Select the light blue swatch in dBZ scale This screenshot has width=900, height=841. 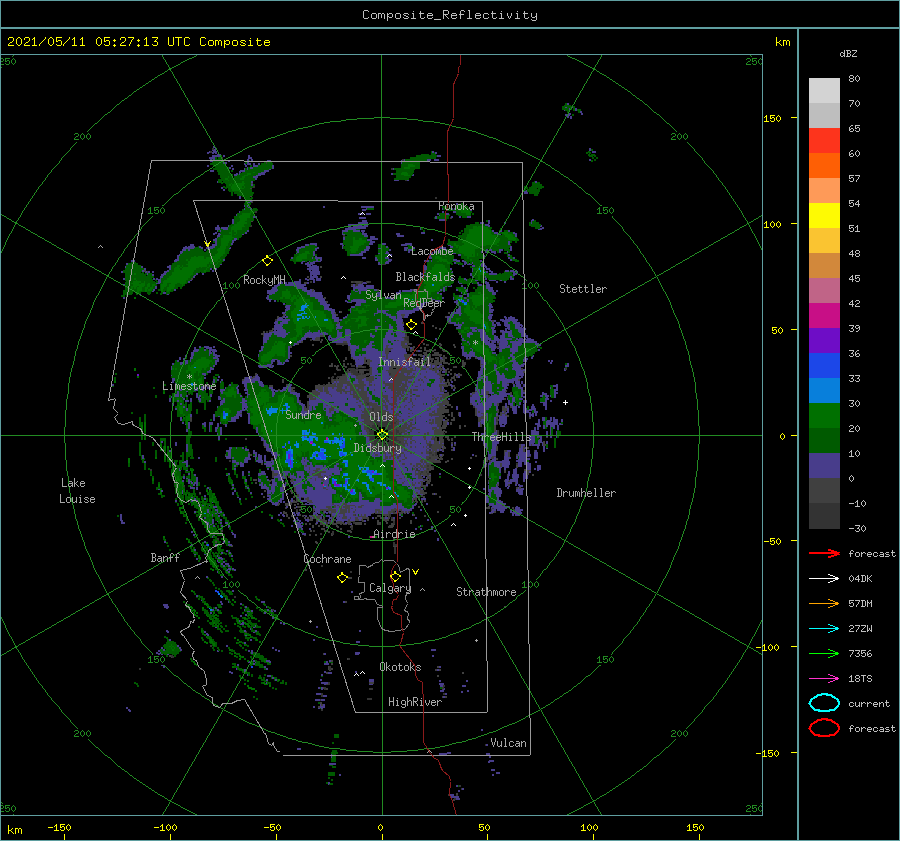(x=824, y=390)
